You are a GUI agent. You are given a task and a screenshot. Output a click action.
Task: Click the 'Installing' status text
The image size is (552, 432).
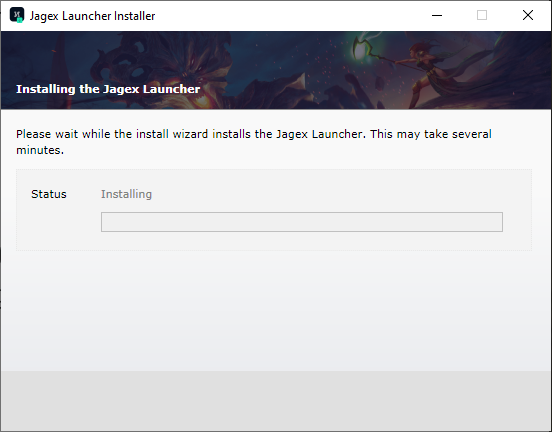coord(126,194)
